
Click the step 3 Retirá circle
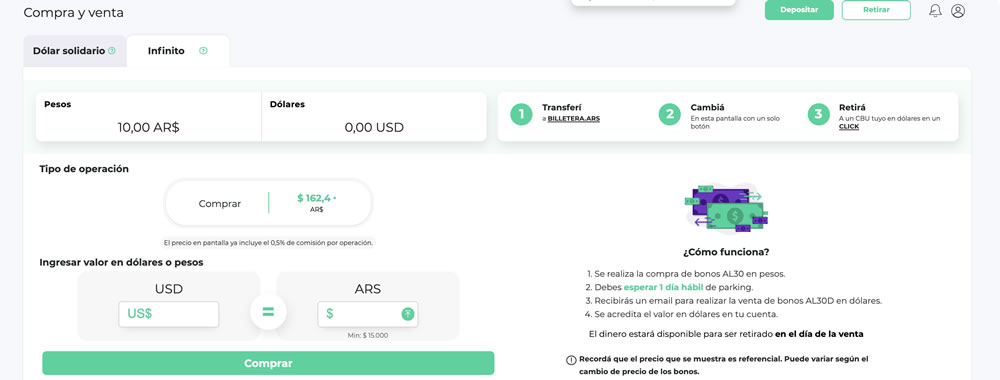819,115
